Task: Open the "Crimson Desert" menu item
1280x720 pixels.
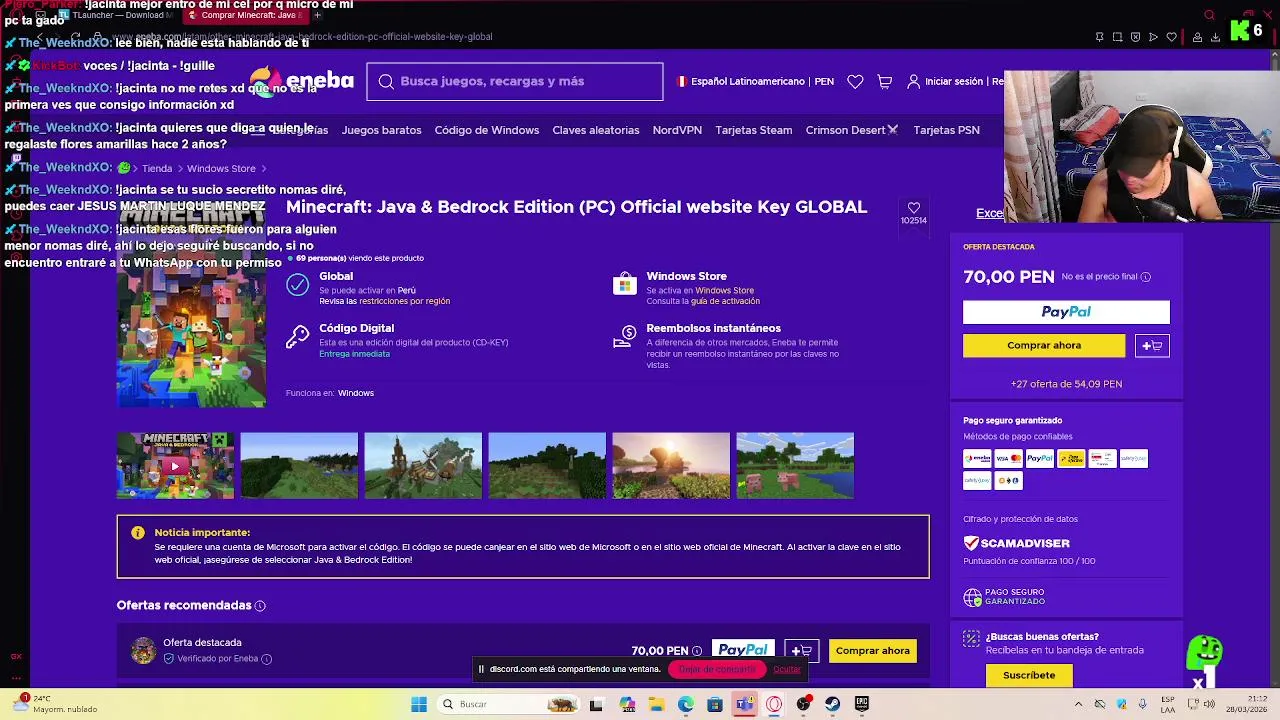Action: (851, 130)
